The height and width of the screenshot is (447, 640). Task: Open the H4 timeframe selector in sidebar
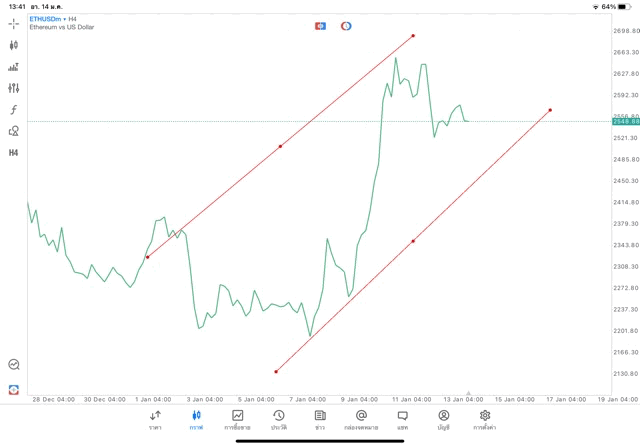tap(13, 153)
